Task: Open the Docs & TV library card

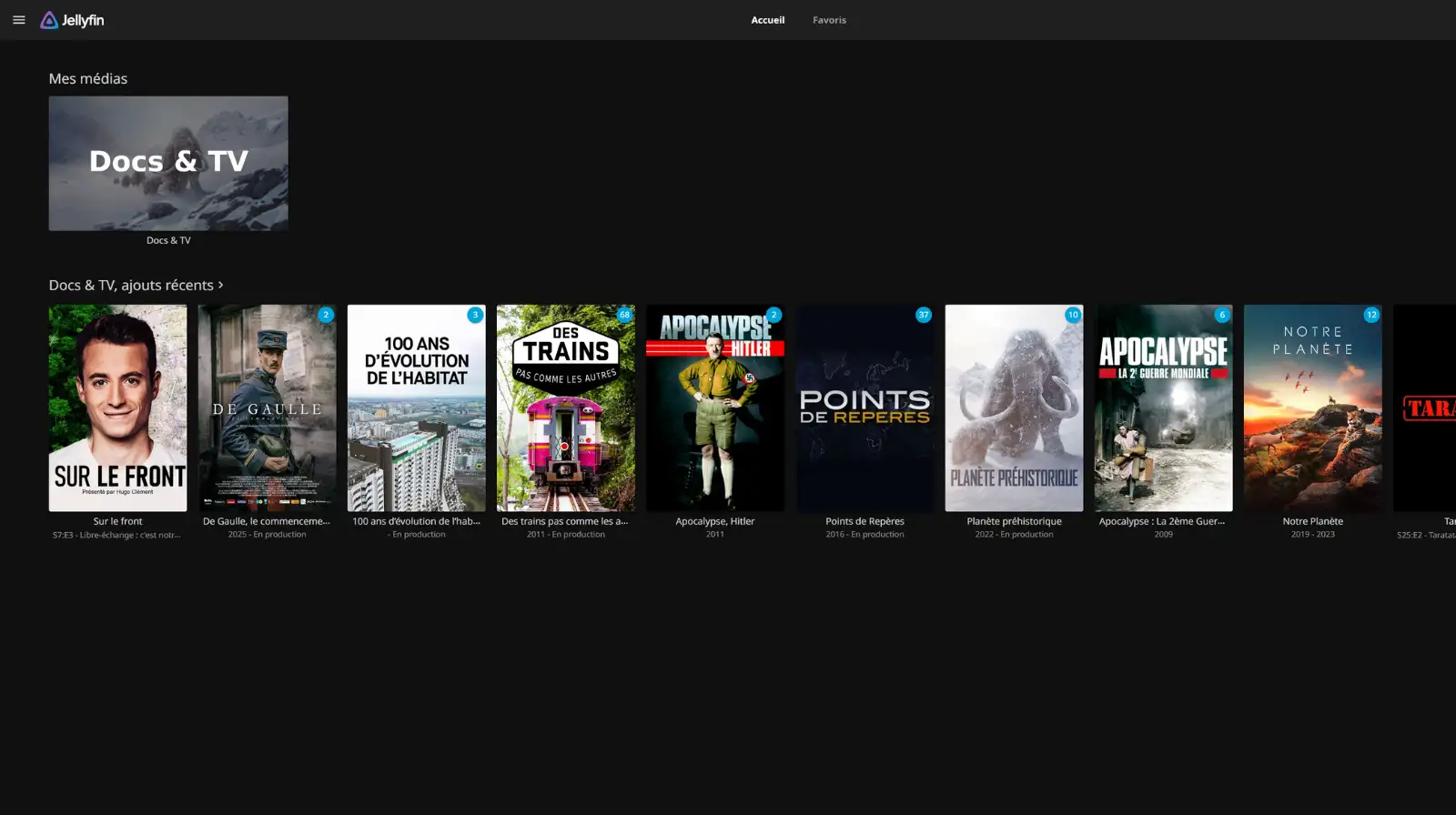Action: coord(168,164)
